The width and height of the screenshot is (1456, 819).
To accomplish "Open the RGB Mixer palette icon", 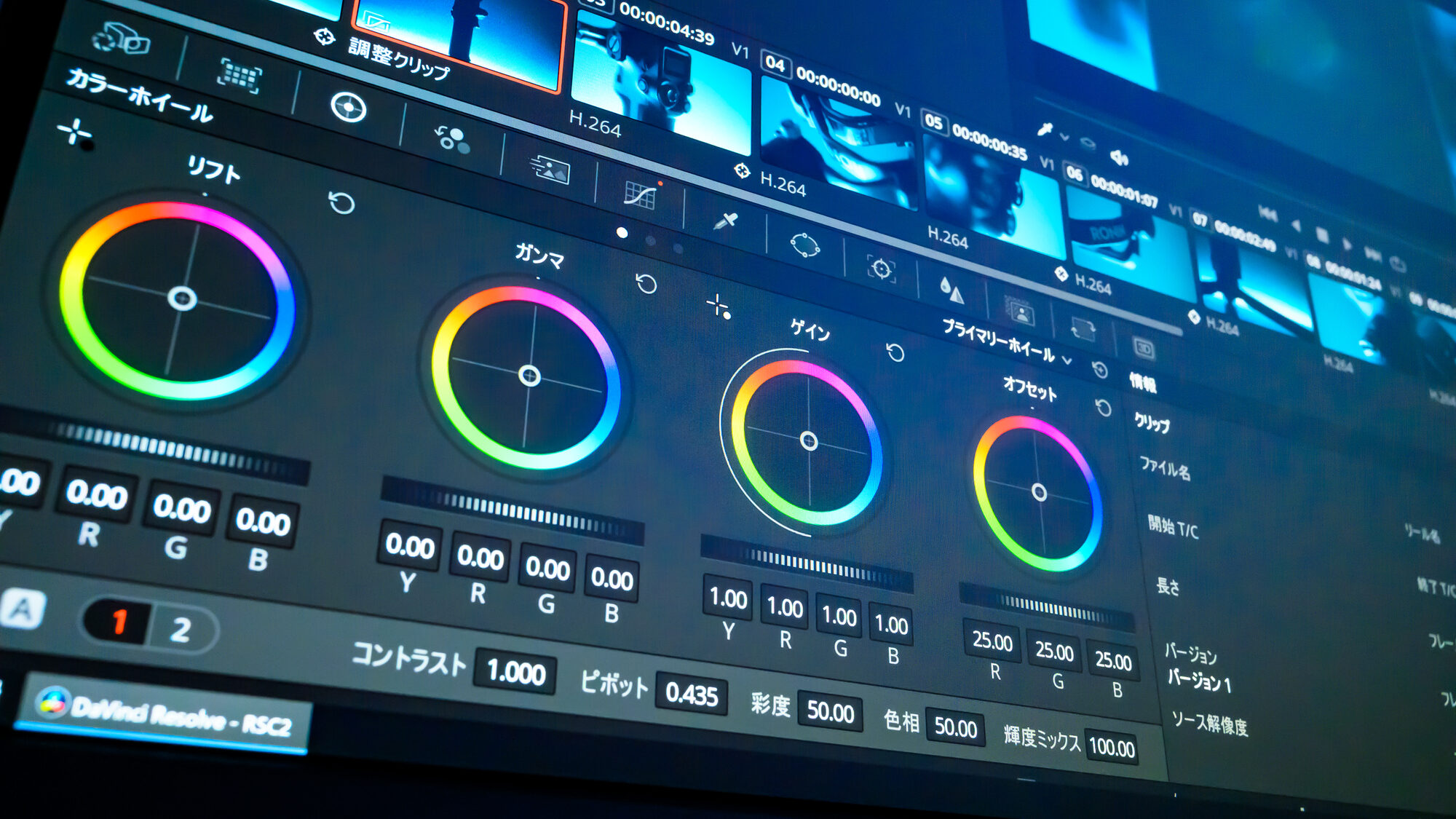I will click(452, 138).
